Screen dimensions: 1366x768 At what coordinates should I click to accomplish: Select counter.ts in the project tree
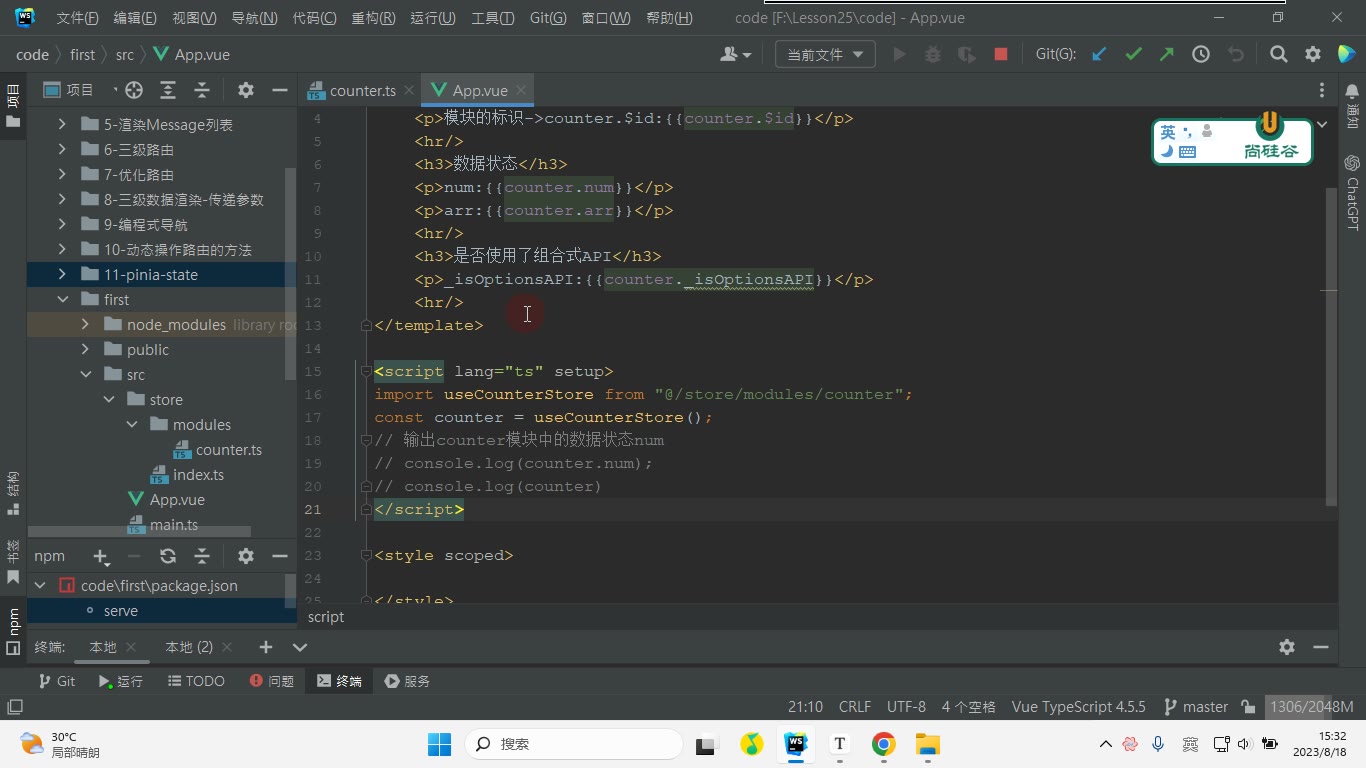(229, 450)
